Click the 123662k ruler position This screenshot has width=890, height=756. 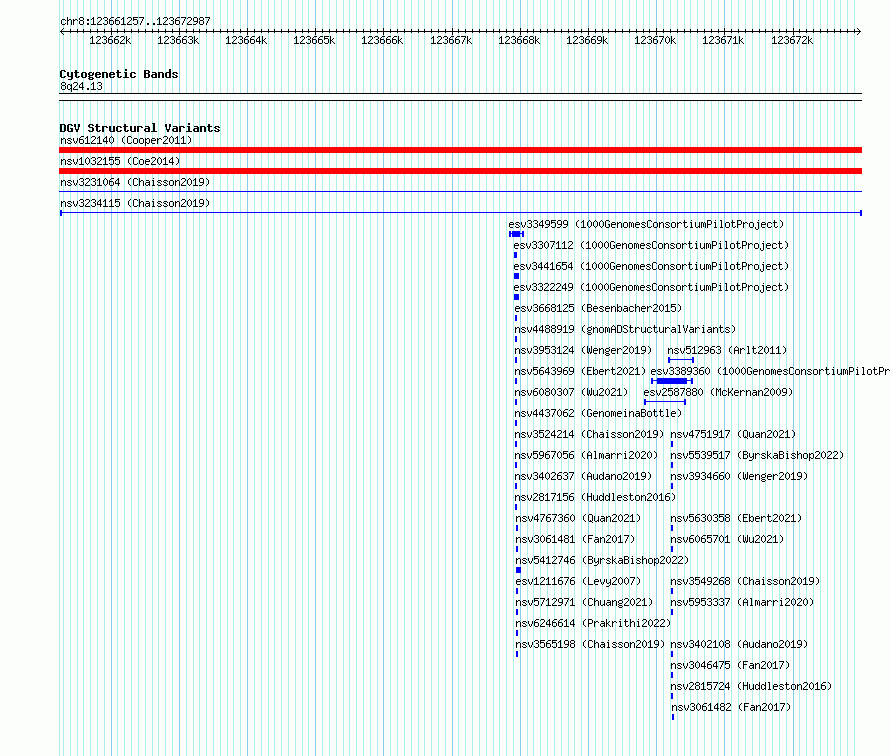pos(110,40)
